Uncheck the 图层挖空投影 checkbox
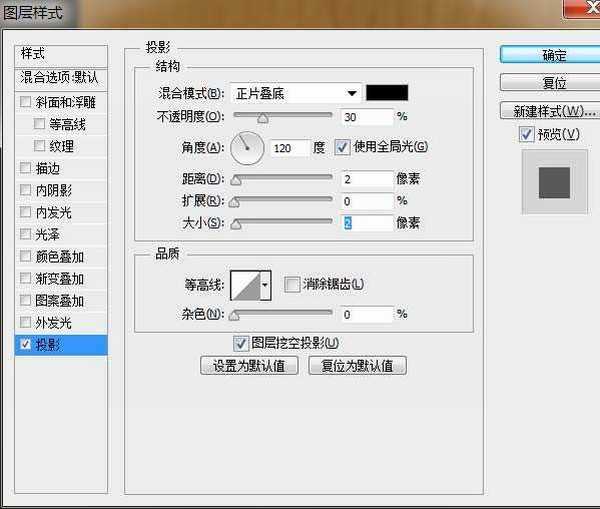 point(240,343)
